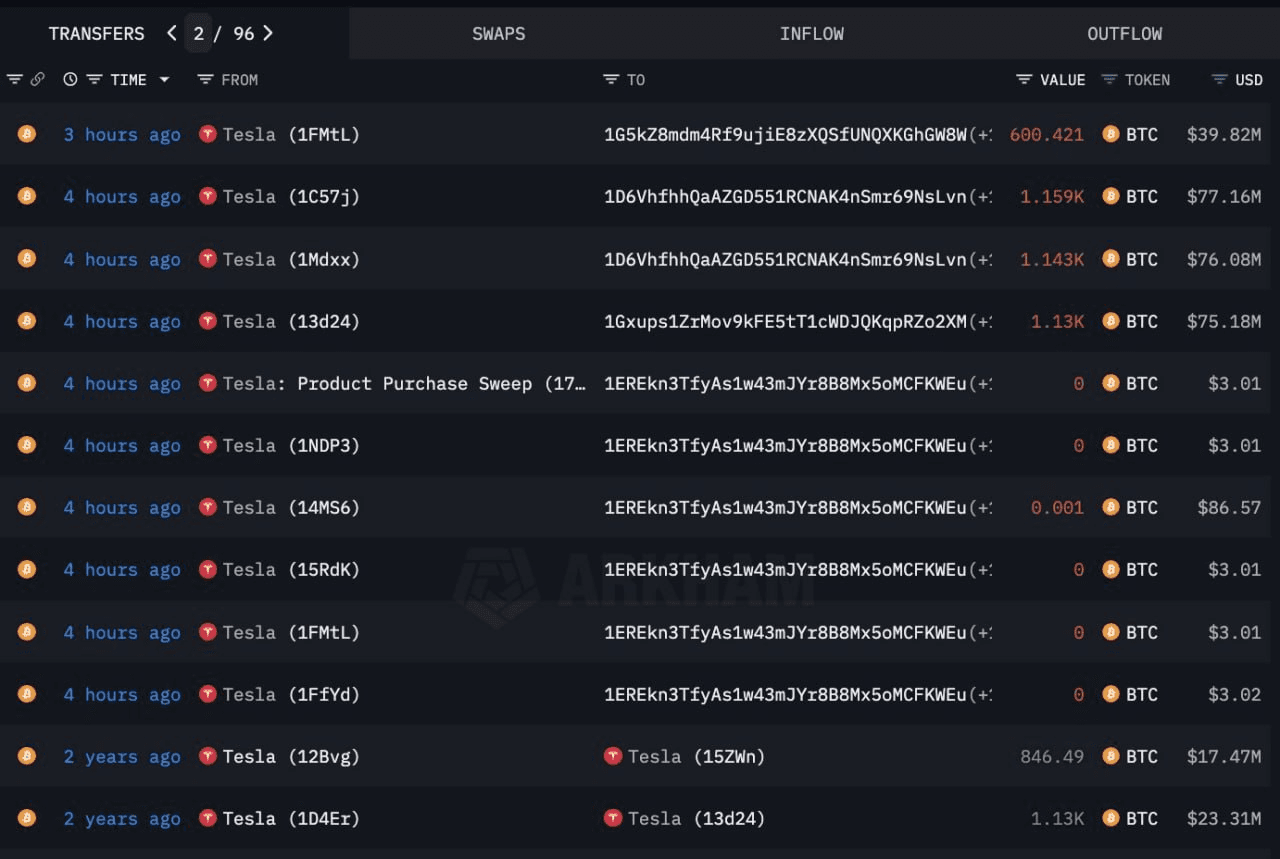The width and height of the screenshot is (1280, 859).
Task: Open the TIME column filter
Action: tap(94, 79)
